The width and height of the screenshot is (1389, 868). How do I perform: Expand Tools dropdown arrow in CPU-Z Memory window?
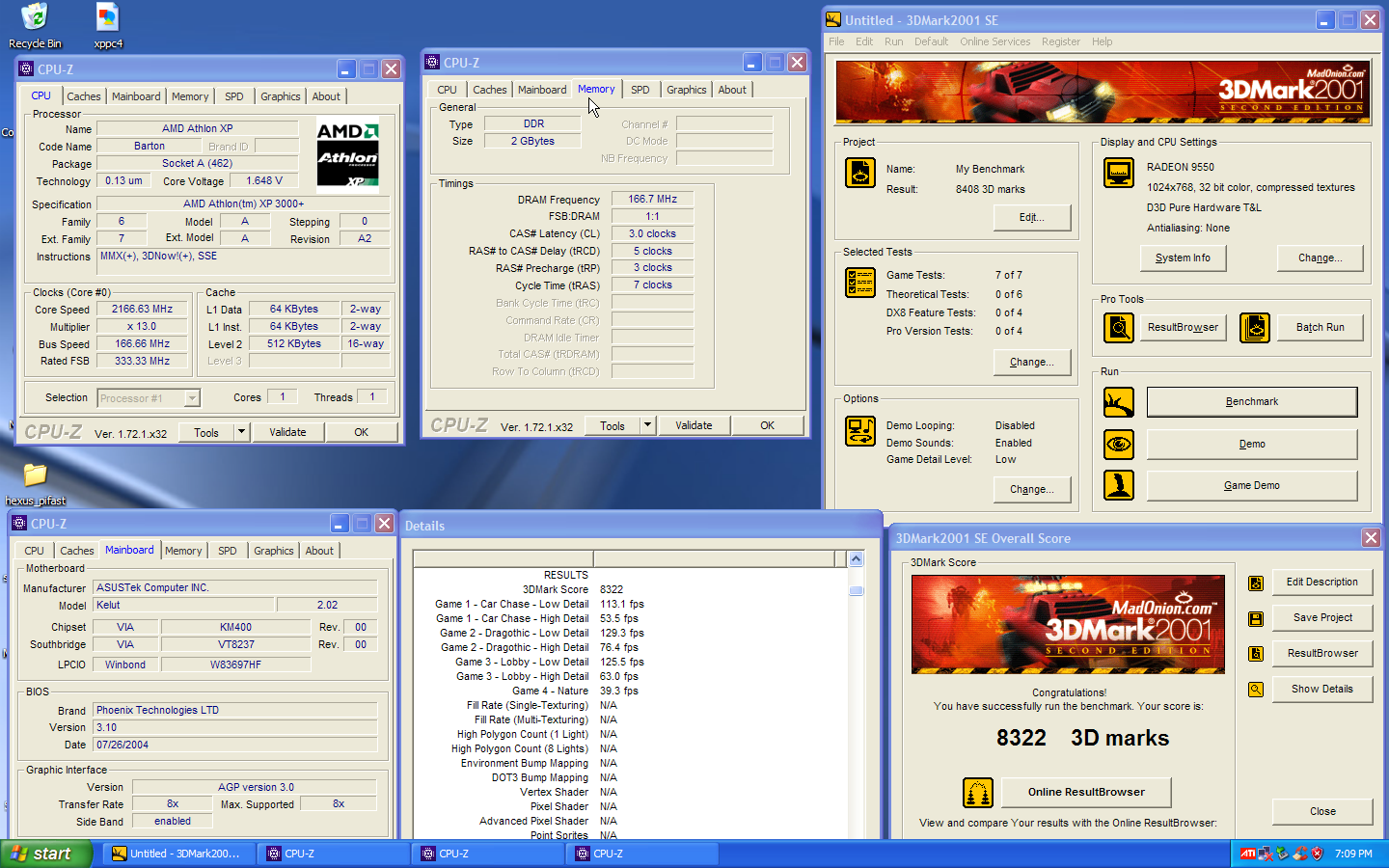pos(647,425)
